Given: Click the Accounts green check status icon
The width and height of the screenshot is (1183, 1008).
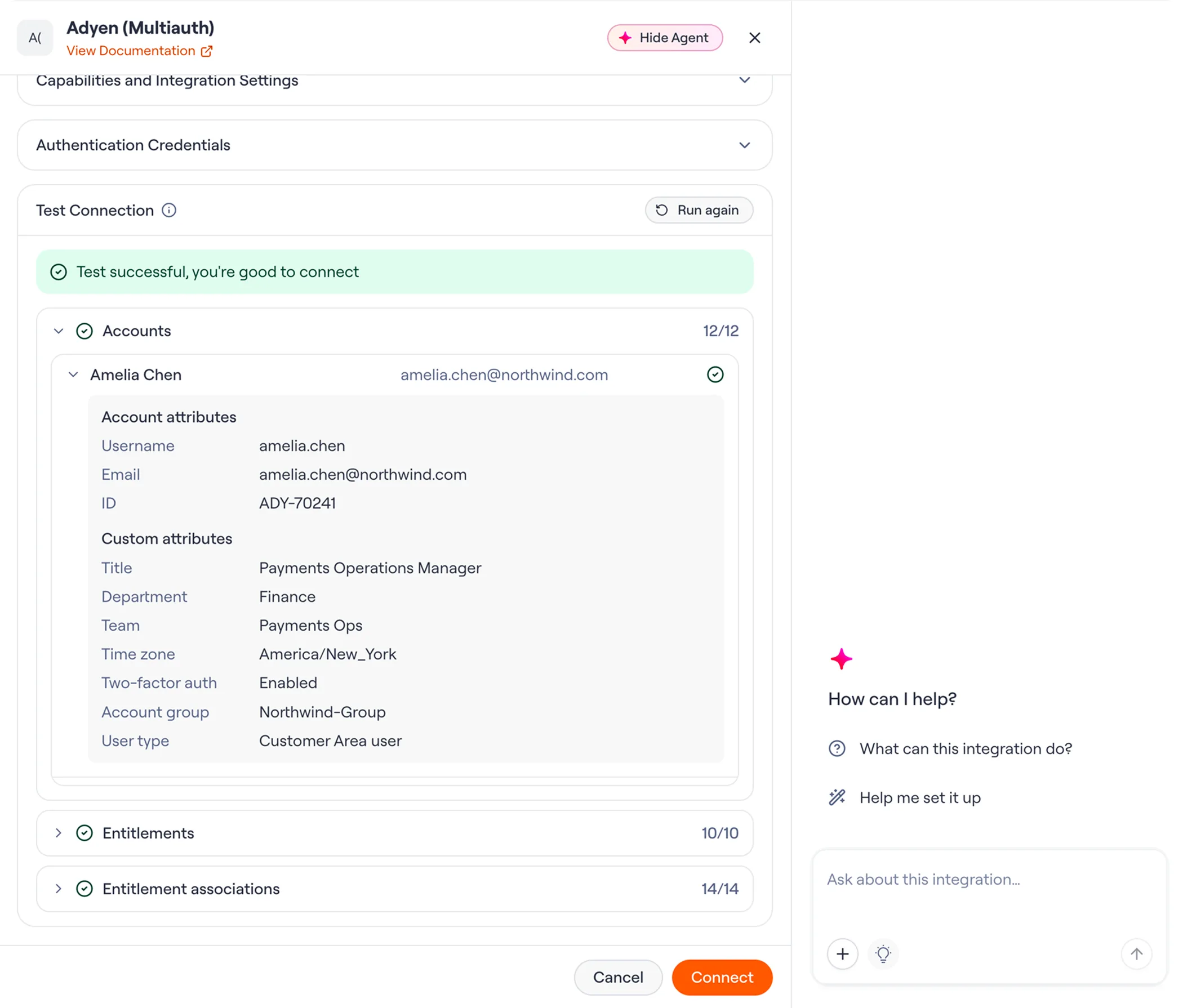Looking at the screenshot, I should (84, 331).
